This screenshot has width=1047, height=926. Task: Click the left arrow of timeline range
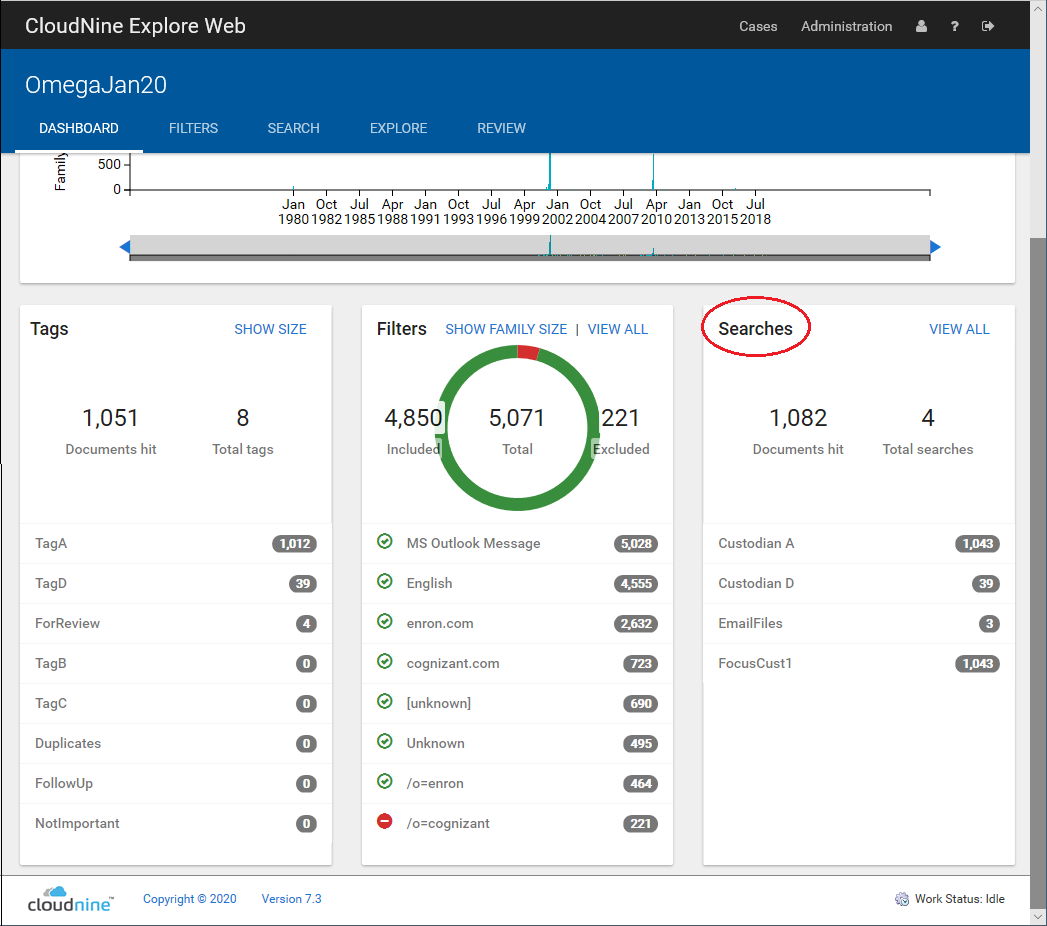124,247
